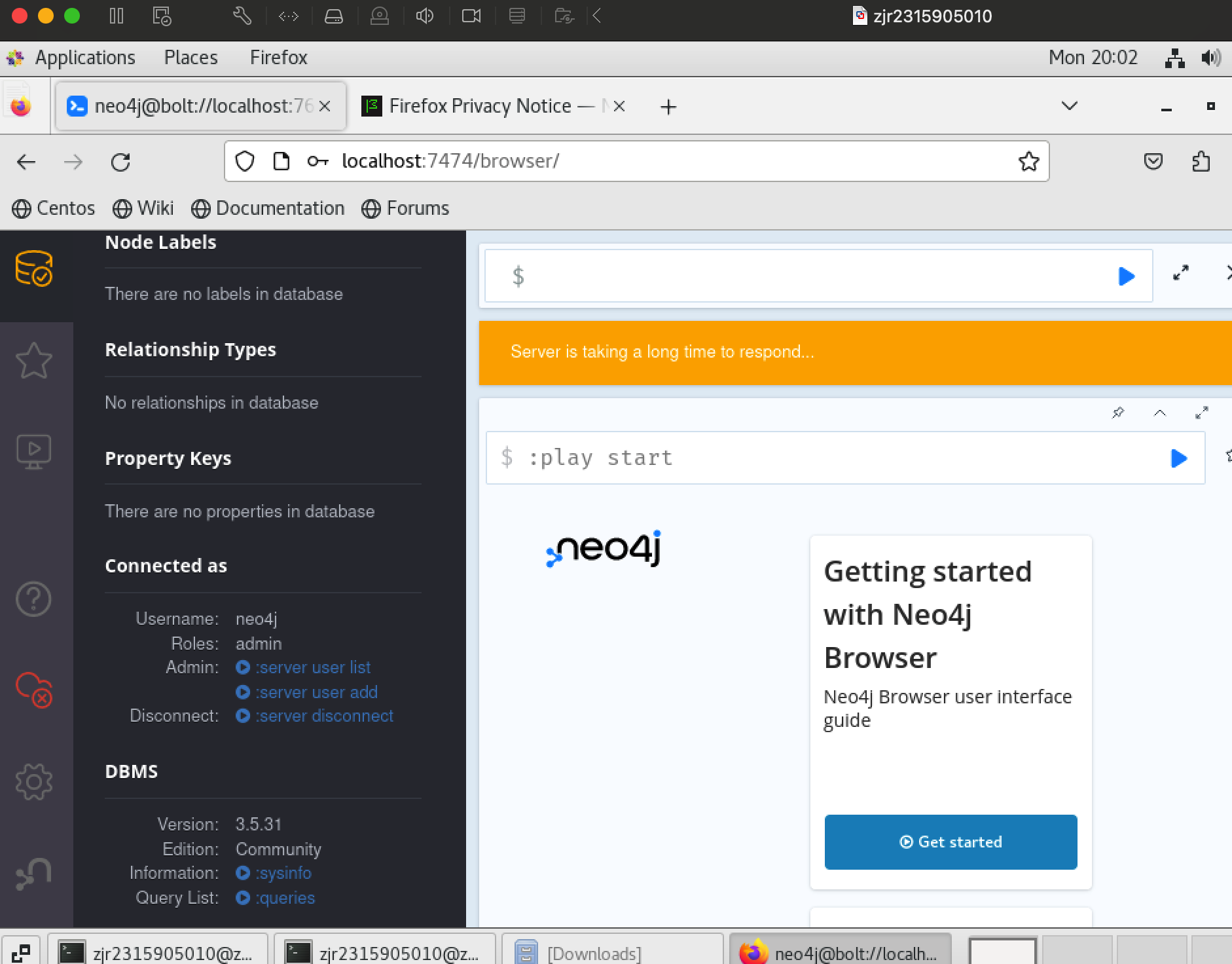The width and height of the screenshot is (1232, 964).
Task: Fullscreen the :play start frame
Action: tap(1202, 413)
